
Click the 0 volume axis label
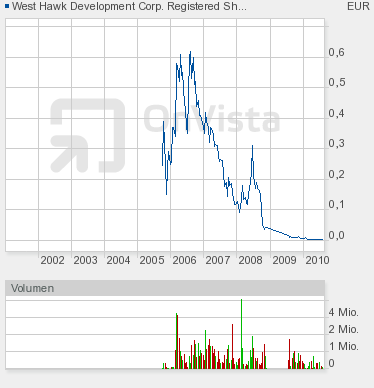[331, 363]
